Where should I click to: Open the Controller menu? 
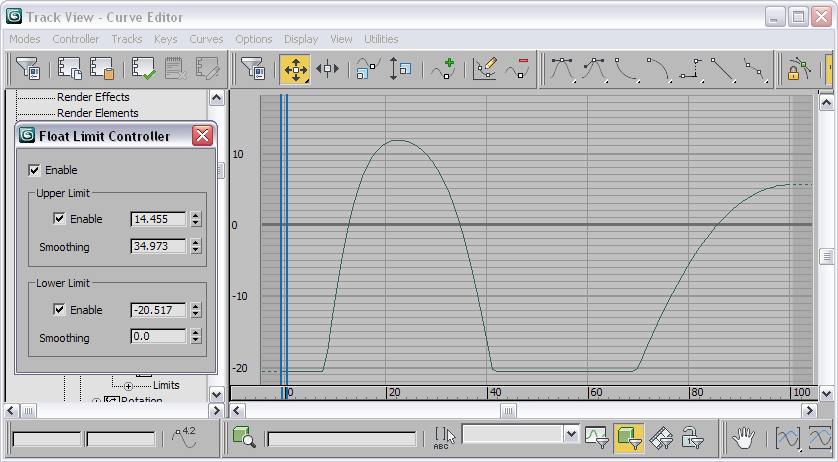[75, 39]
